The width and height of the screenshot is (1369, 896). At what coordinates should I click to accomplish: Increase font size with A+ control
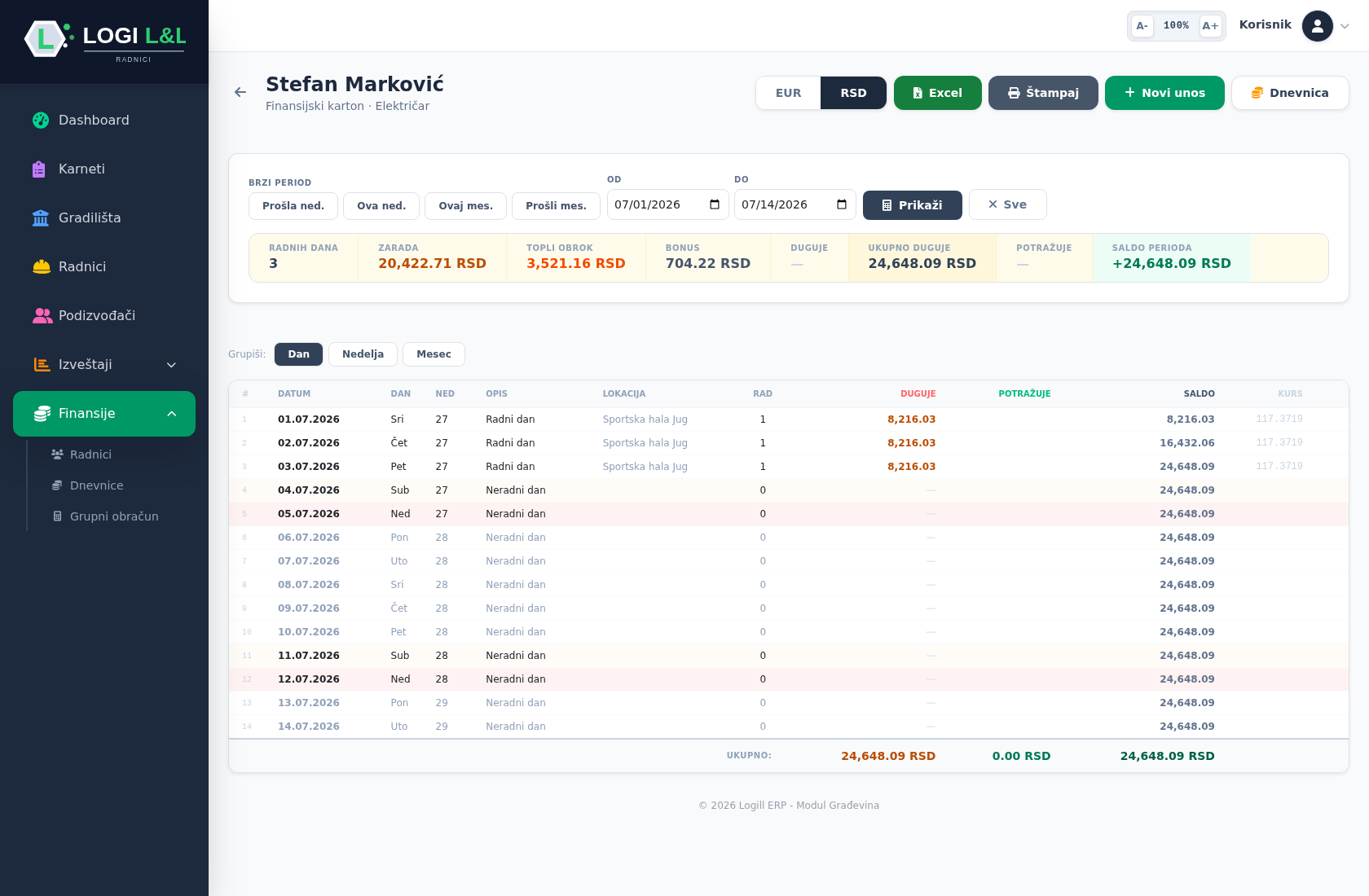(x=1210, y=26)
